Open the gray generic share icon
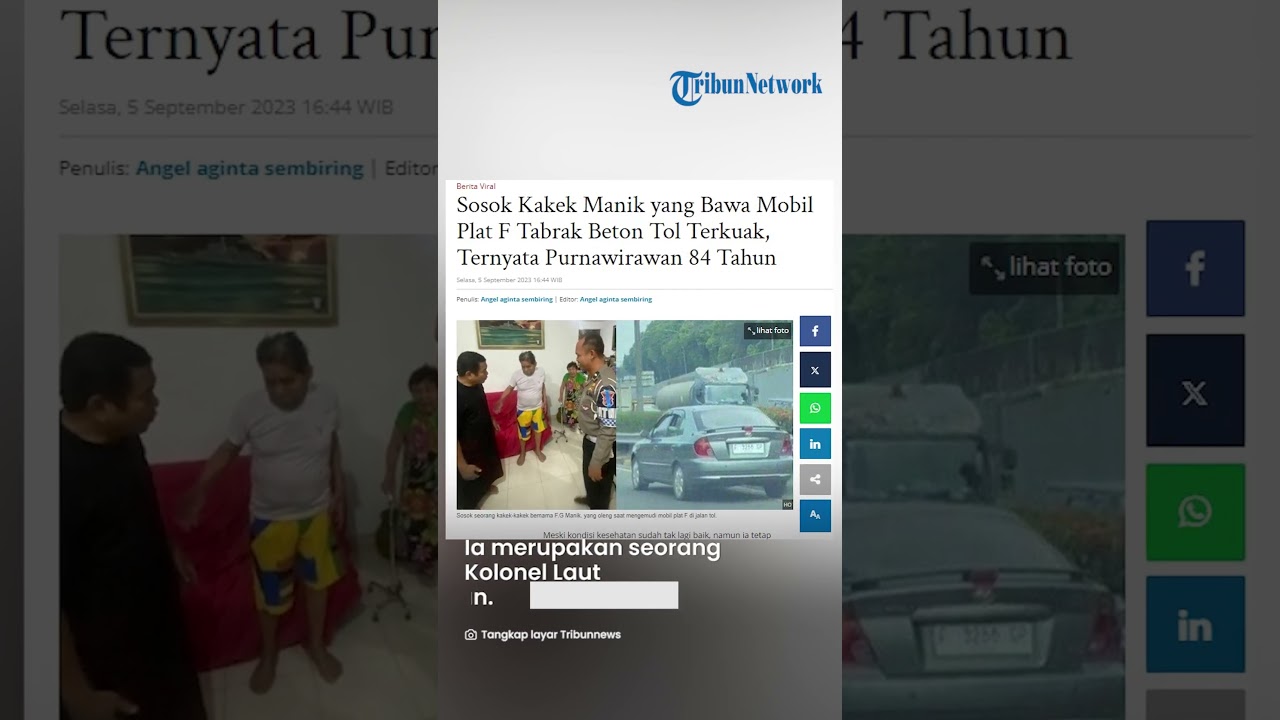 [x=815, y=480]
